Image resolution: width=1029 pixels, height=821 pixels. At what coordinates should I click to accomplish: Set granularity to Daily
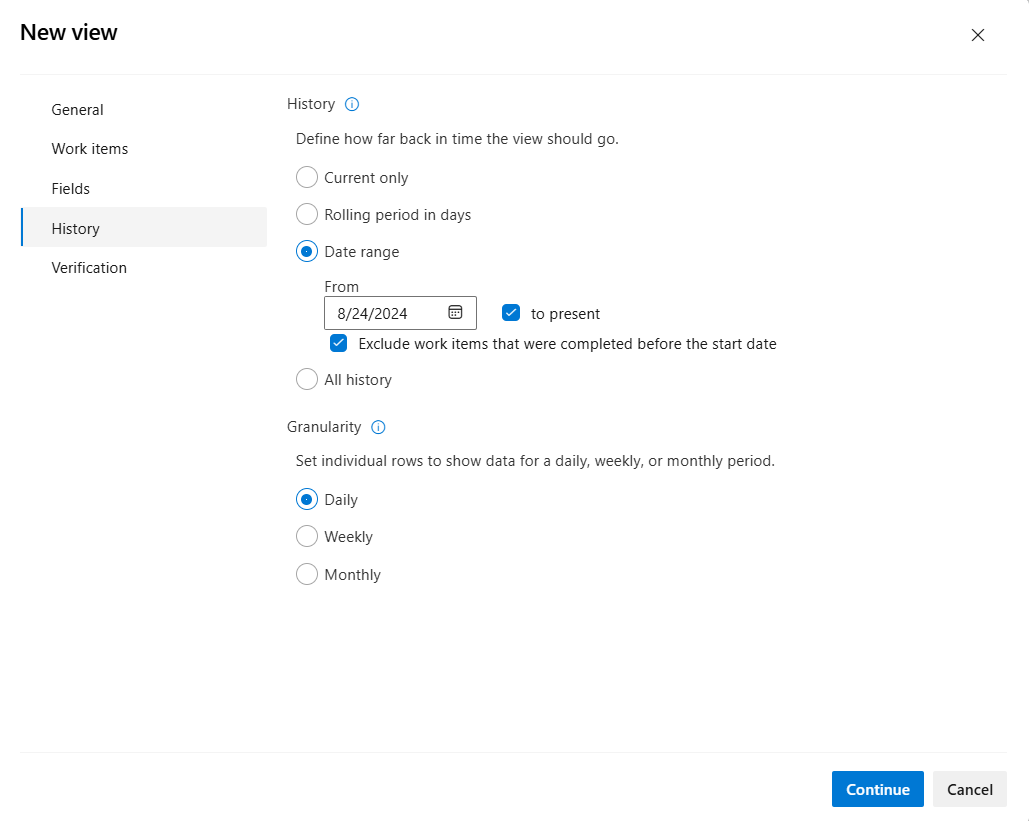(307, 499)
